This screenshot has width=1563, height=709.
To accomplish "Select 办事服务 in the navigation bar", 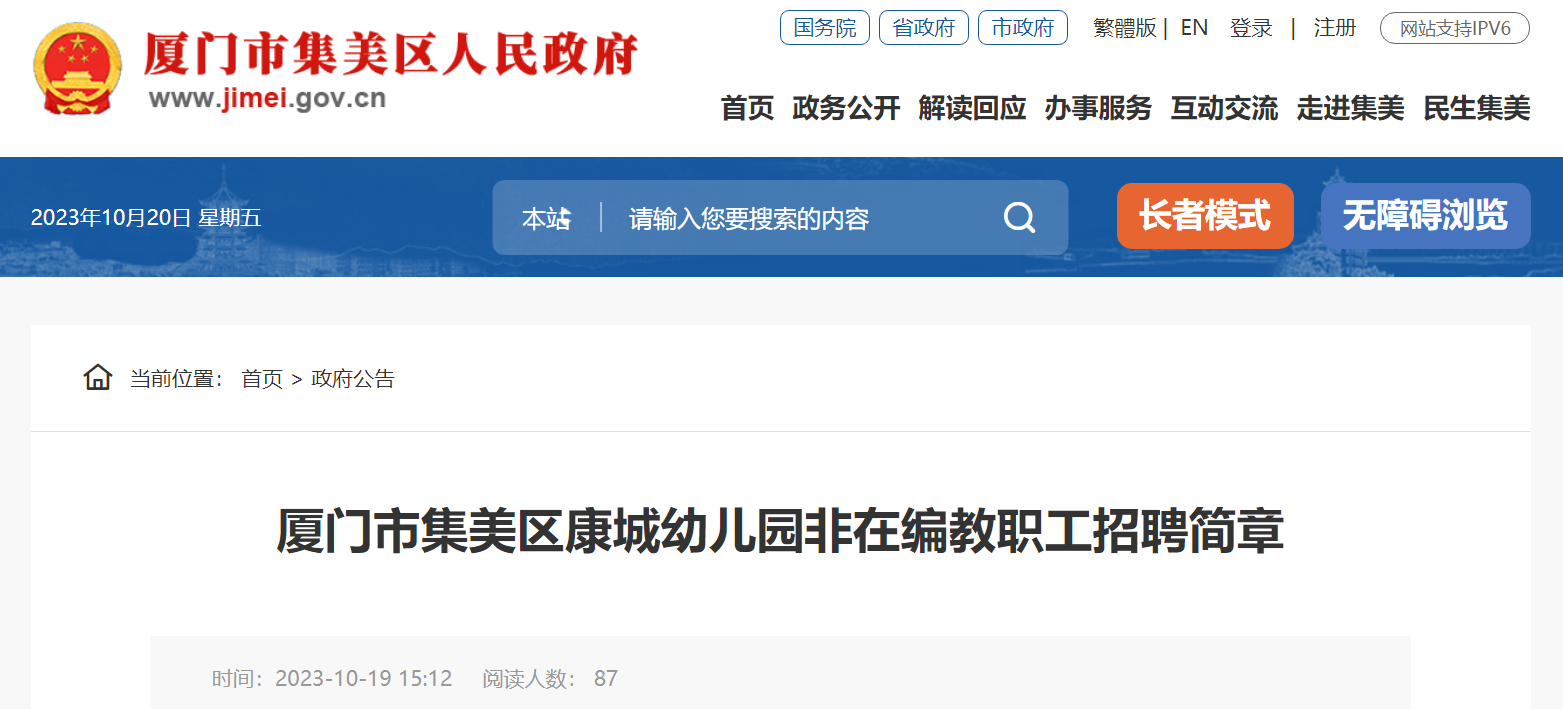I will coord(1098,108).
